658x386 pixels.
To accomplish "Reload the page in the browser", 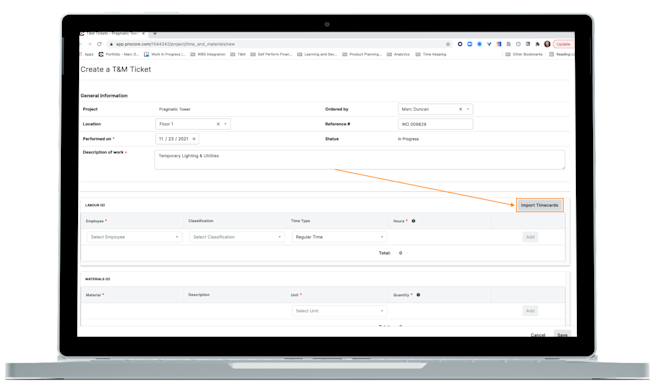I will point(99,44).
